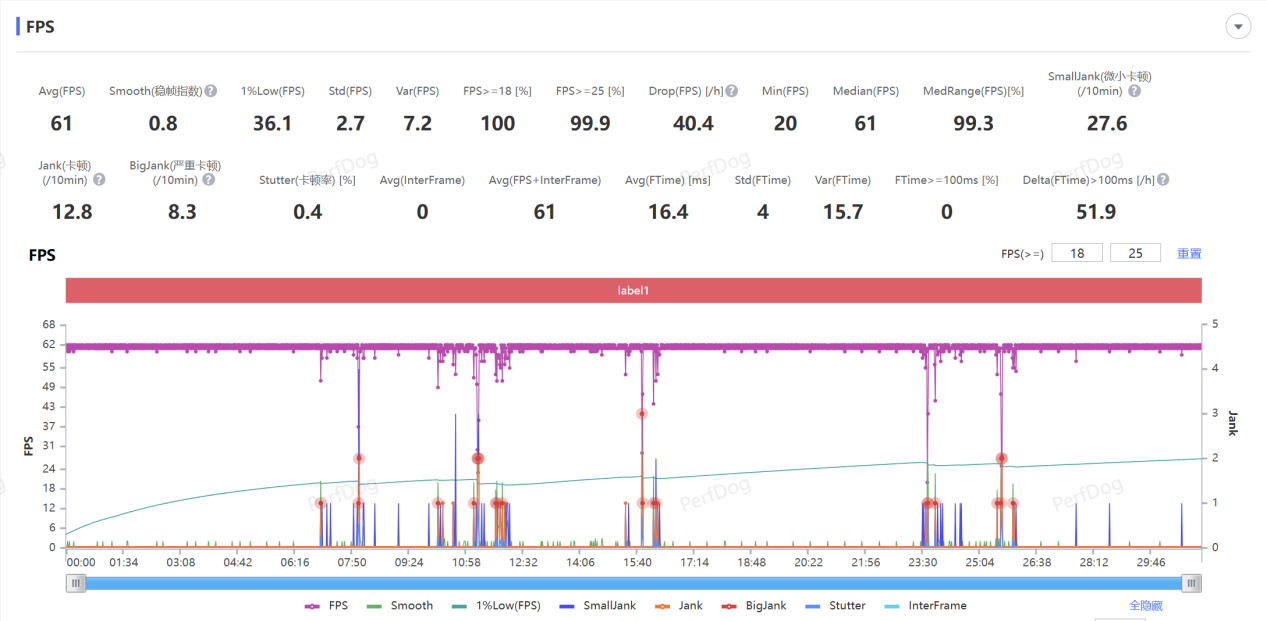This screenshot has width=1267, height=621.
Task: Toggle BigJank legend item
Action: pos(755,605)
